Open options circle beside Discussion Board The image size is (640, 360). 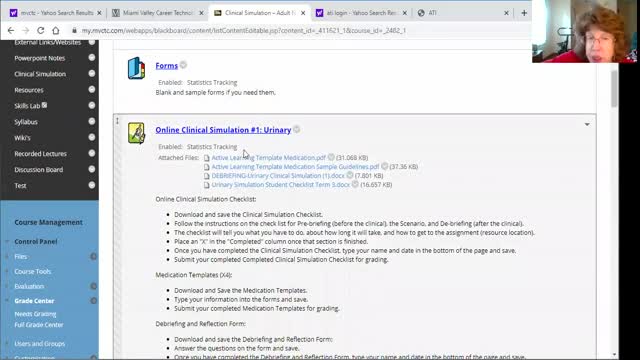coord(92,169)
